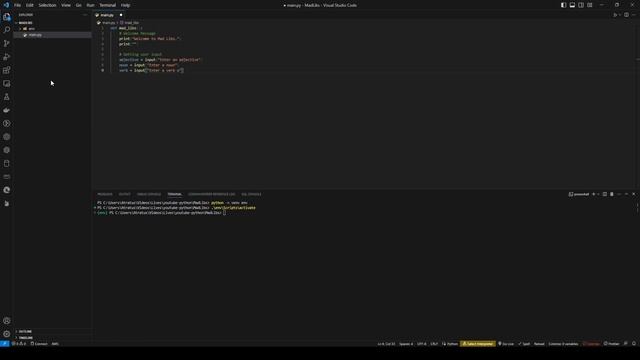Click the errors and warnings status indicator
640x360 pixels.
pos(19,344)
